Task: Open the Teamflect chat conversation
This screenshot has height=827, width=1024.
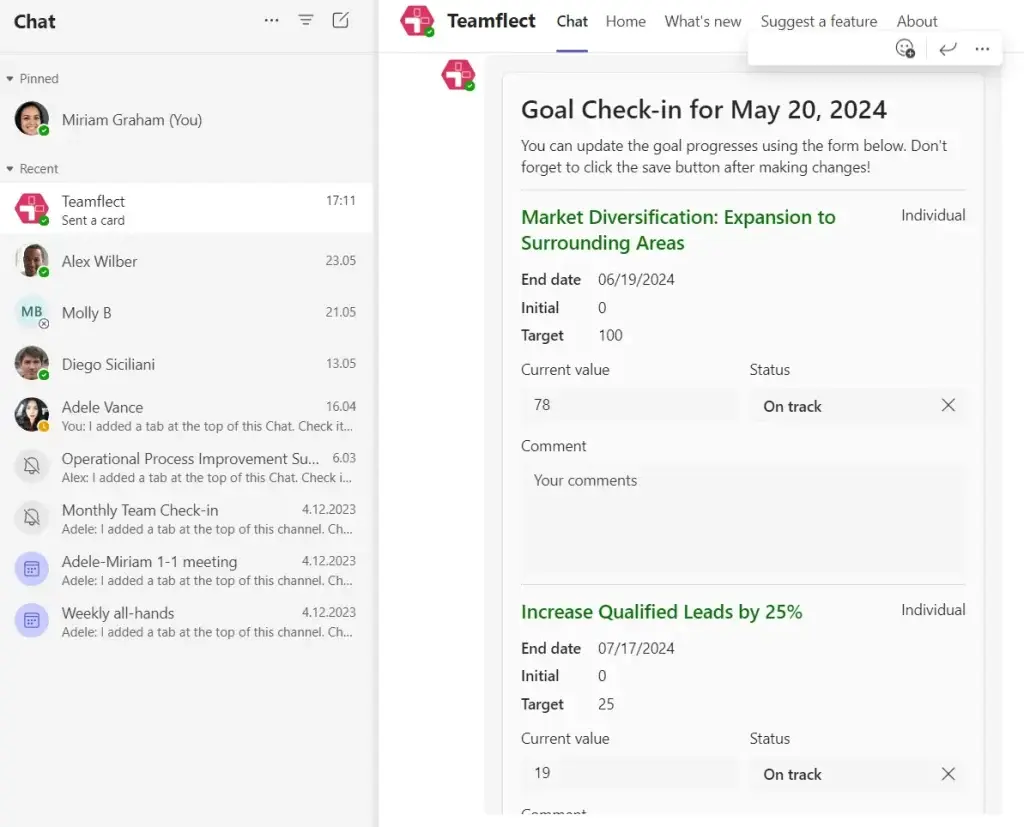Action: pos(186,209)
